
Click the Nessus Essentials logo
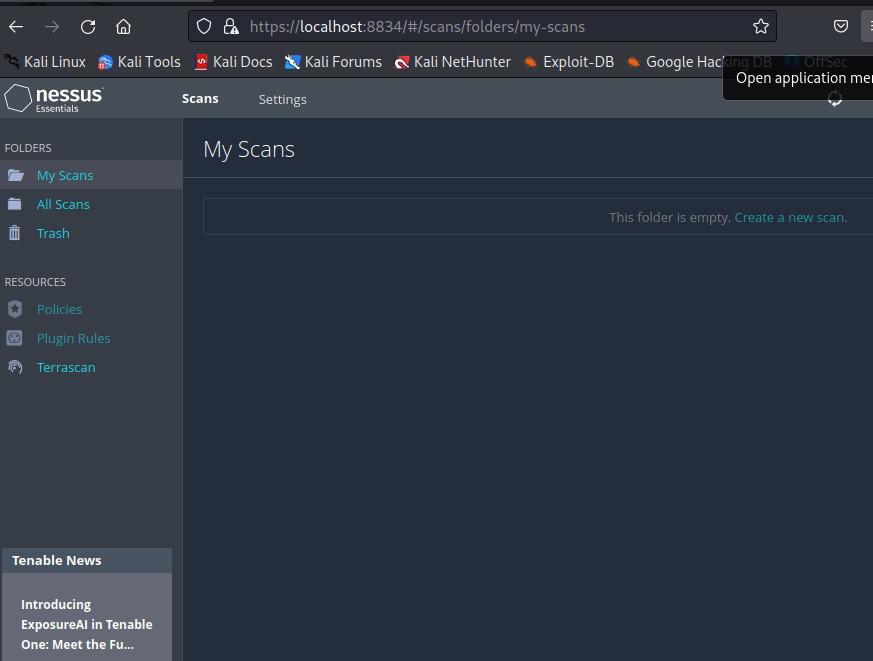pos(53,99)
